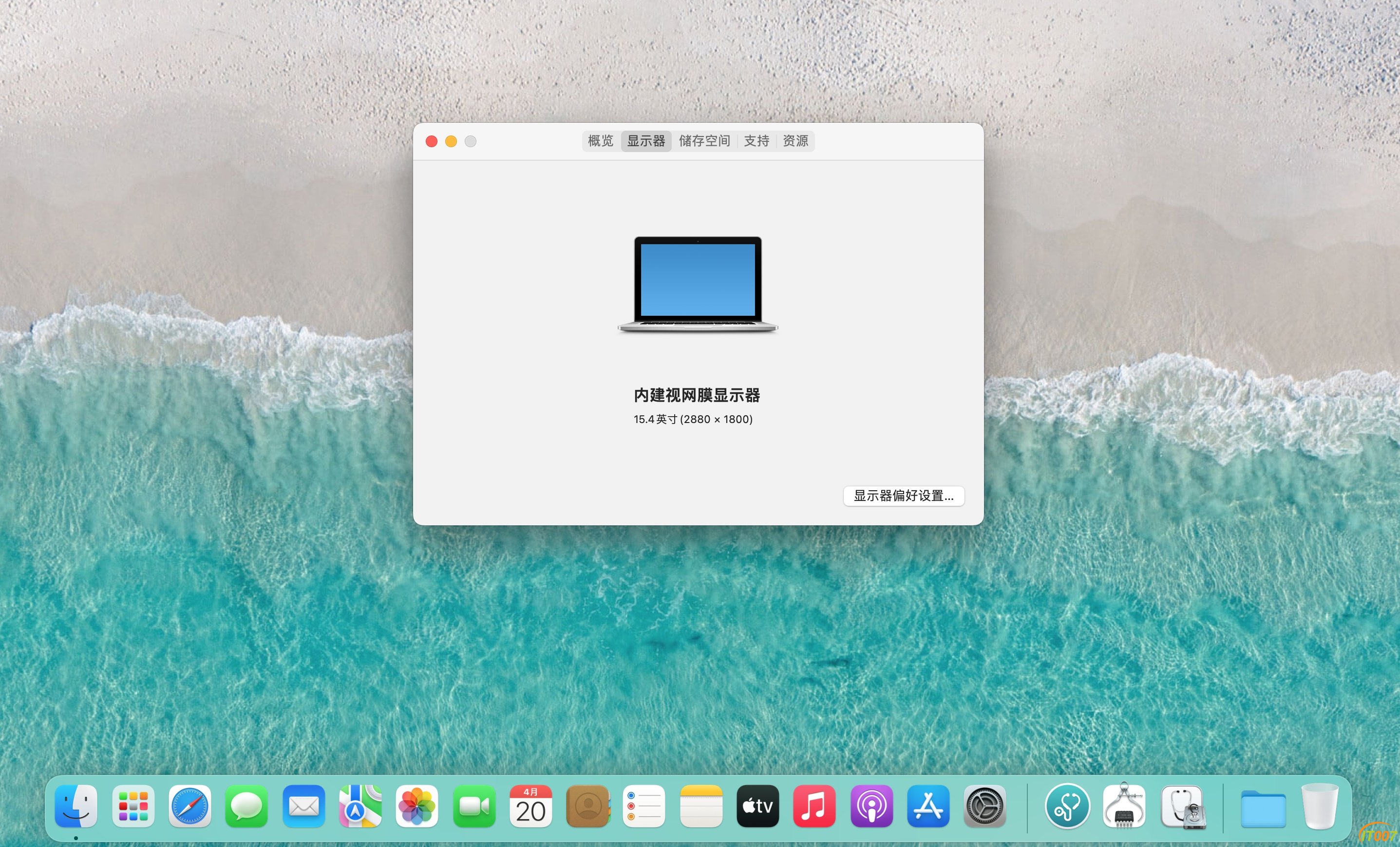Start FaceTime from the dock
Screen dimensions: 1400x847
(474, 806)
